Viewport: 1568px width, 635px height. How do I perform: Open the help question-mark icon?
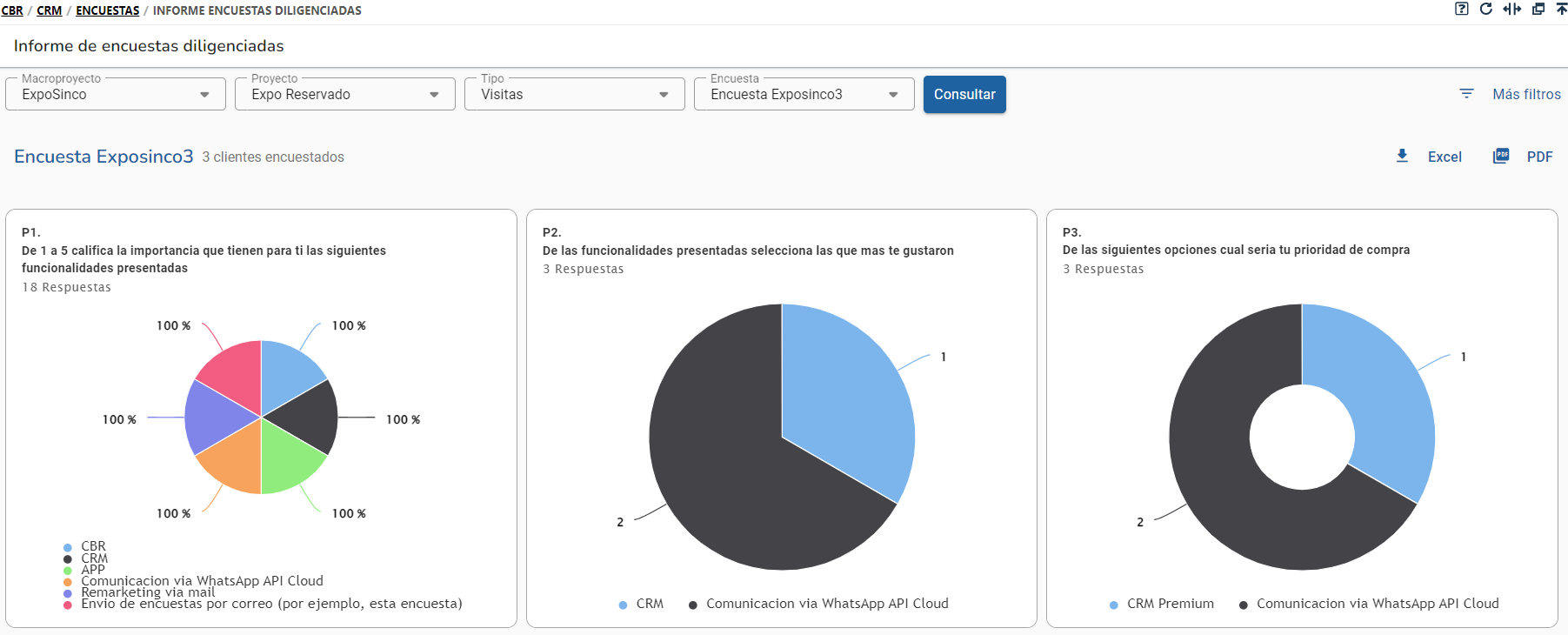[x=1461, y=9]
